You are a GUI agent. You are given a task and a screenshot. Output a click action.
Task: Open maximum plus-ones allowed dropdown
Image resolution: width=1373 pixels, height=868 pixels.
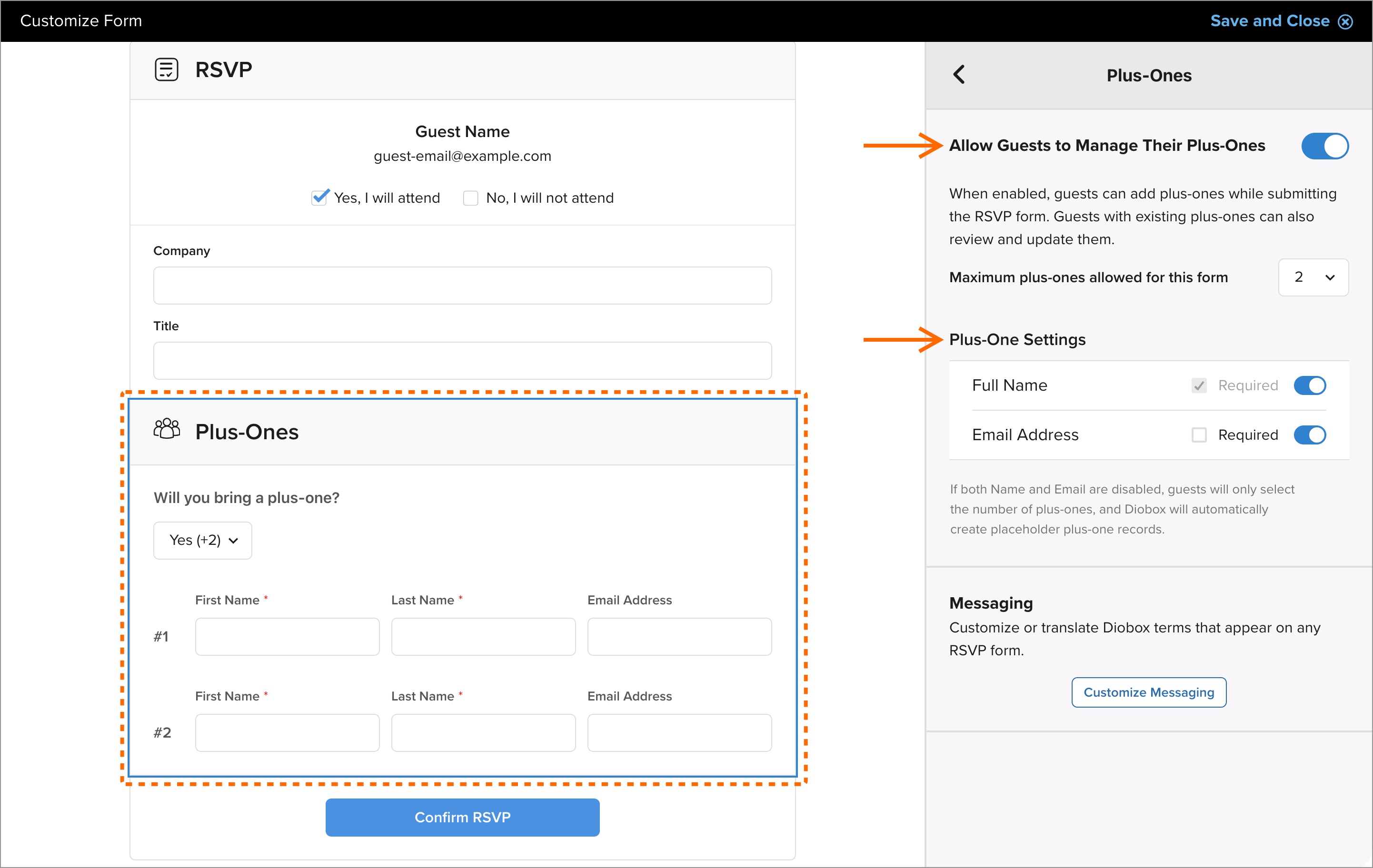1313,277
